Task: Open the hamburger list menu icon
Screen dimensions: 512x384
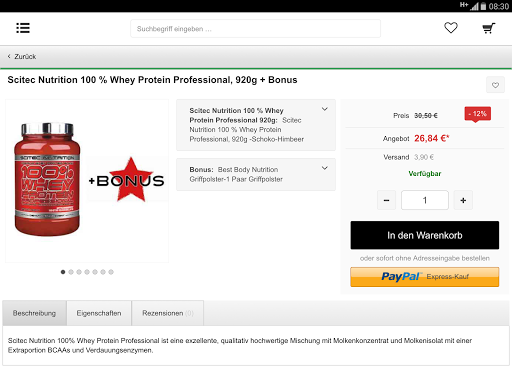Action: (x=23, y=28)
